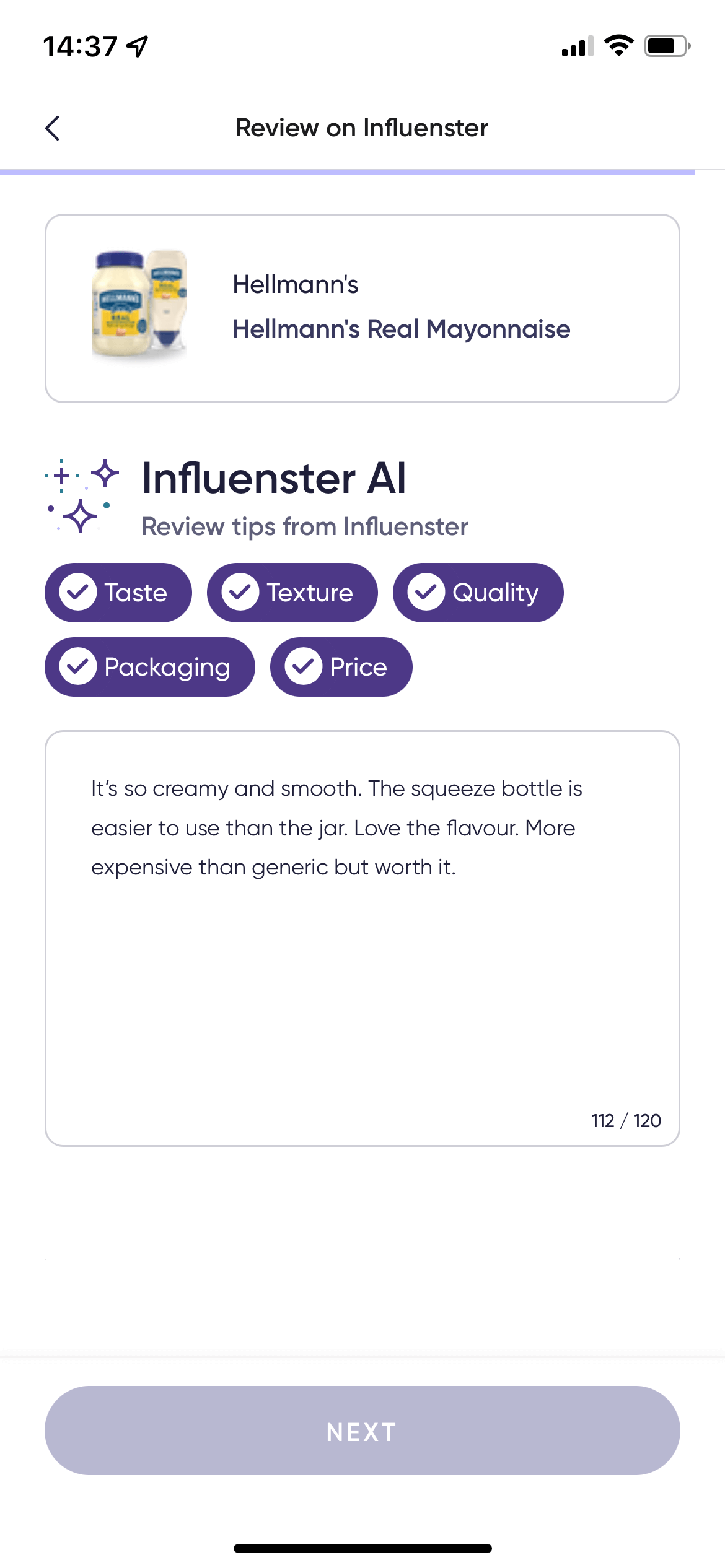The height and width of the screenshot is (1568, 725).
Task: Tap the checkmark inside the Quality chip
Action: [427, 592]
